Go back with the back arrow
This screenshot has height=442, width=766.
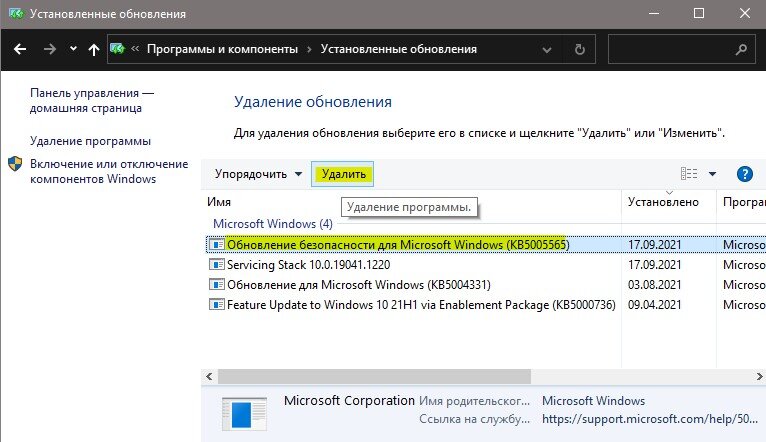(20, 49)
